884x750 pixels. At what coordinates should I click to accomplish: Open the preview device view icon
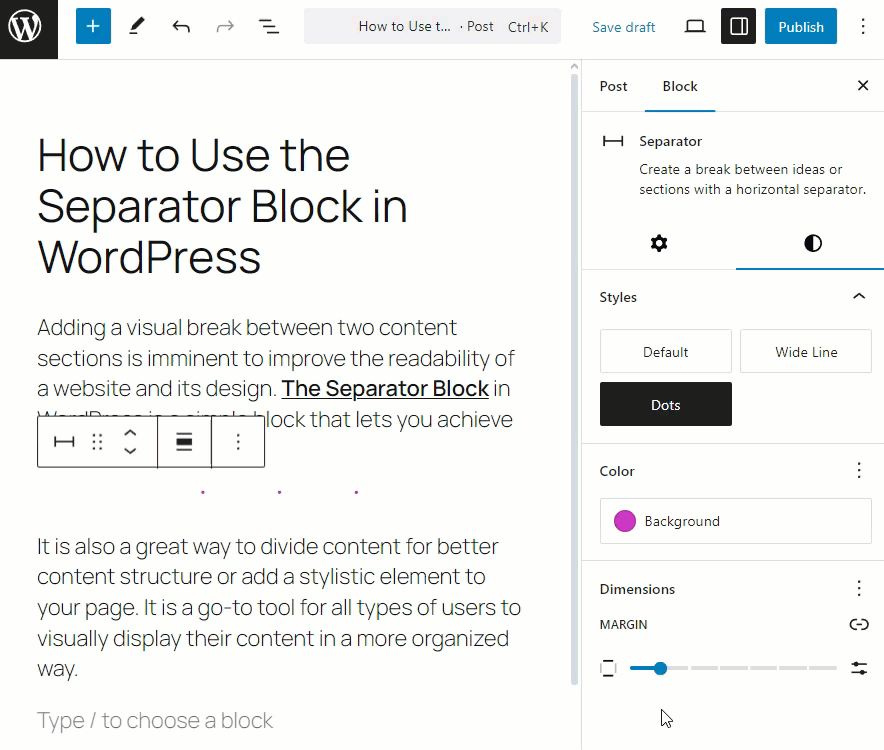click(695, 26)
